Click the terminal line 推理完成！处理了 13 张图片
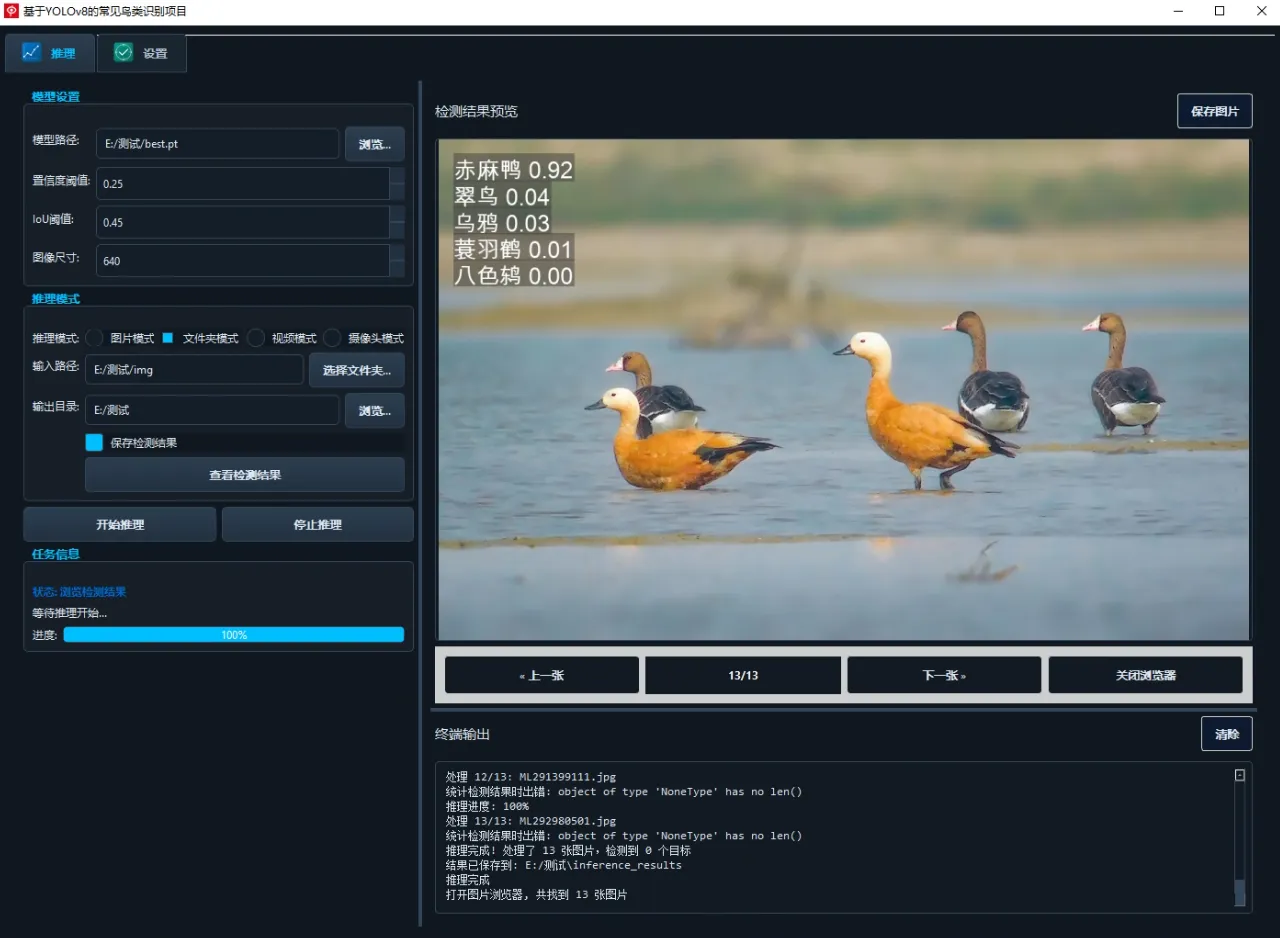This screenshot has width=1280, height=938. pyautogui.click(x=568, y=850)
